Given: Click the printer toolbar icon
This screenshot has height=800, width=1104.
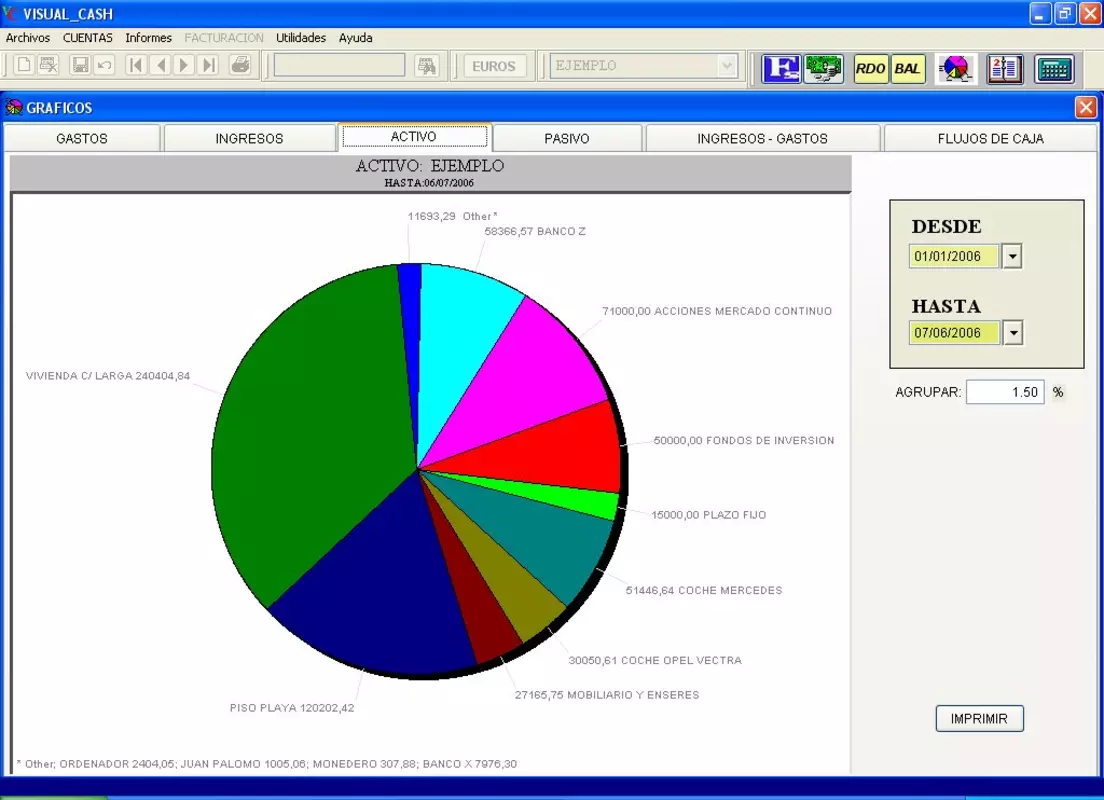Looking at the screenshot, I should point(240,65).
